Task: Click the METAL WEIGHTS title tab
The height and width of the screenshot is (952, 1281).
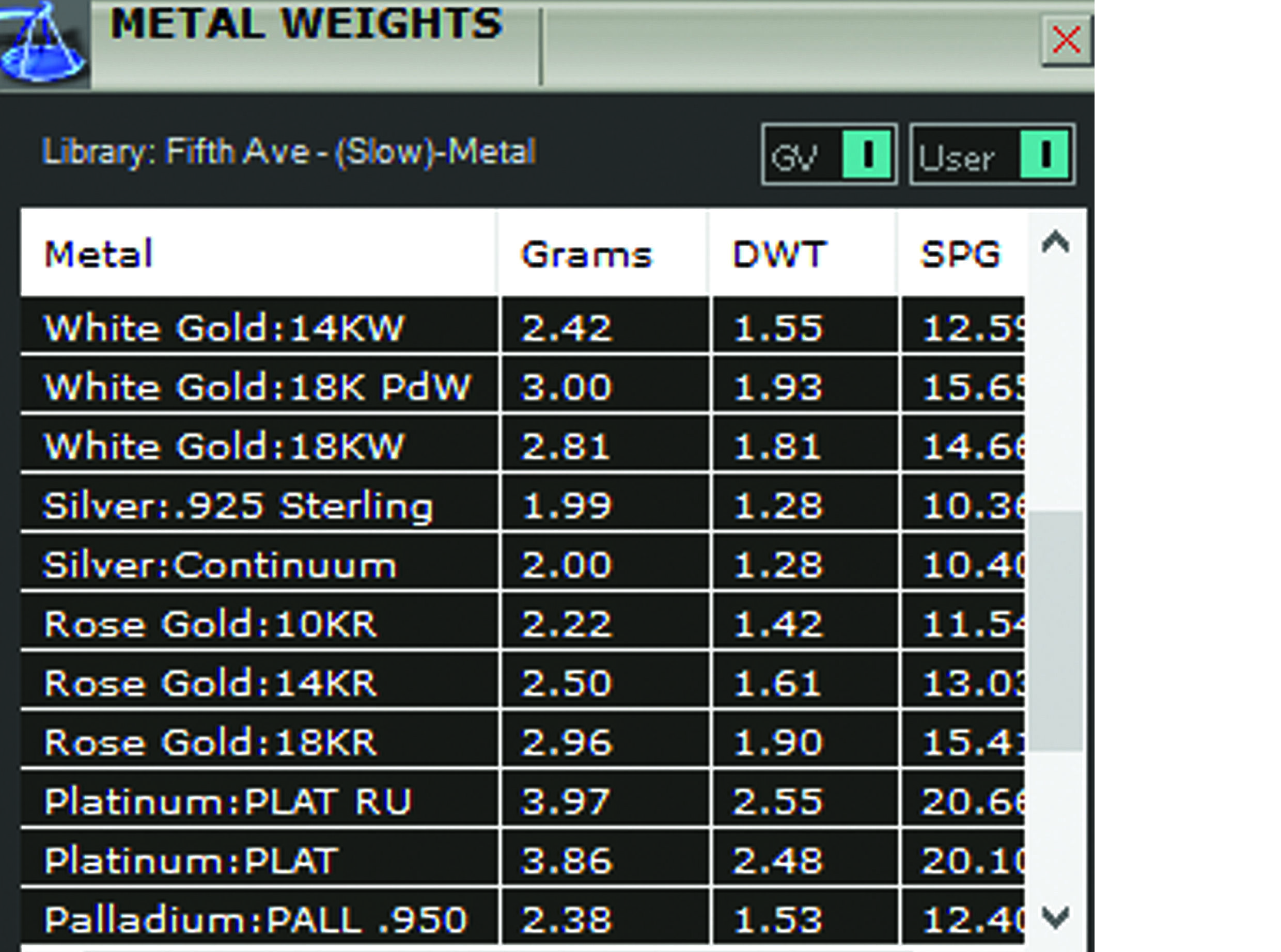Action: click(307, 24)
